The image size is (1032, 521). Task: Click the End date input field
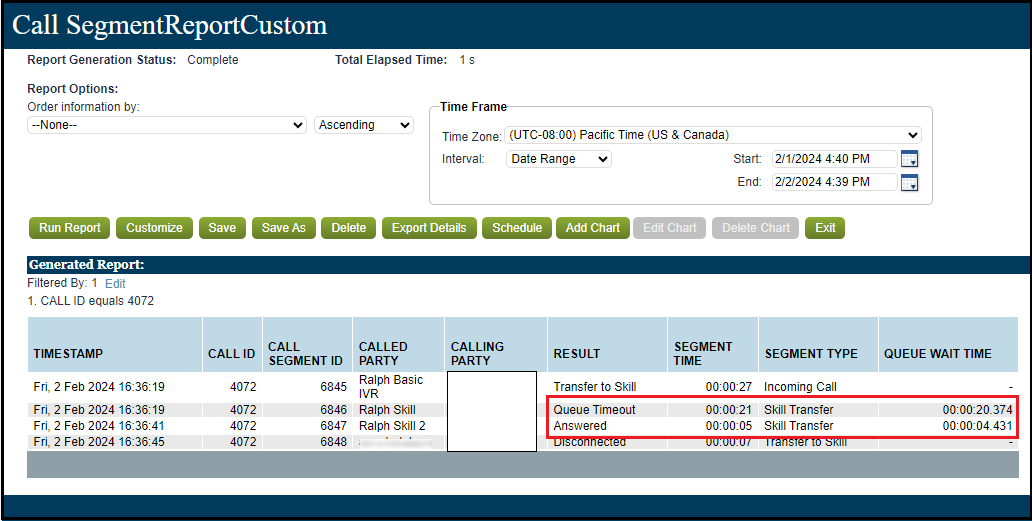[x=835, y=182]
